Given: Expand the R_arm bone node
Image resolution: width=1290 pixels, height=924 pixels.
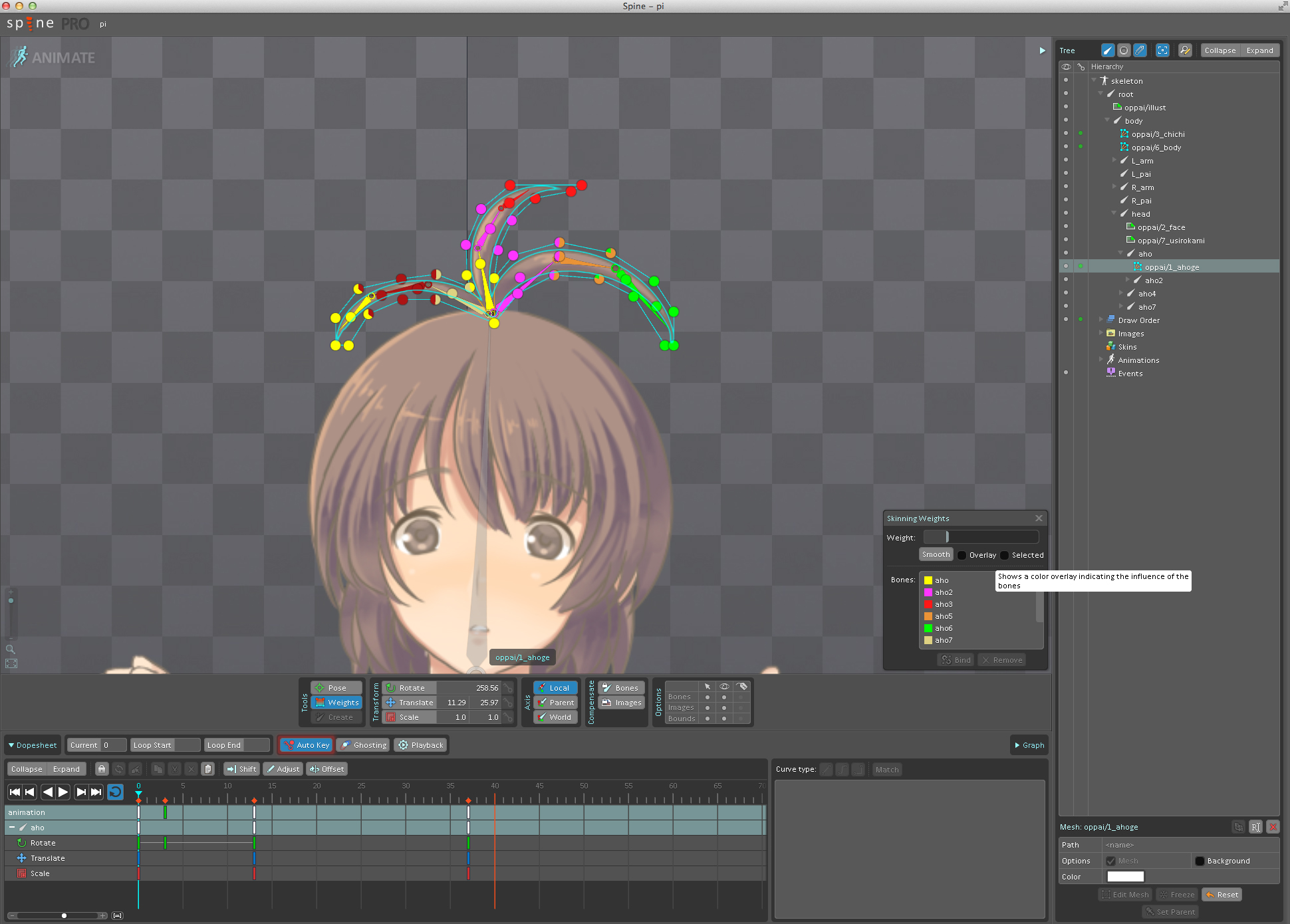Looking at the screenshot, I should tap(1114, 187).
